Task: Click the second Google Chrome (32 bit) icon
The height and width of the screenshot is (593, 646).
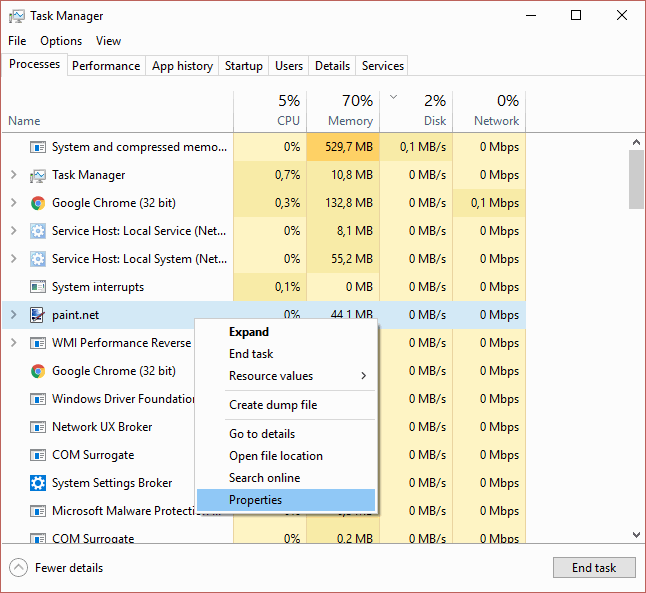Action: point(38,371)
